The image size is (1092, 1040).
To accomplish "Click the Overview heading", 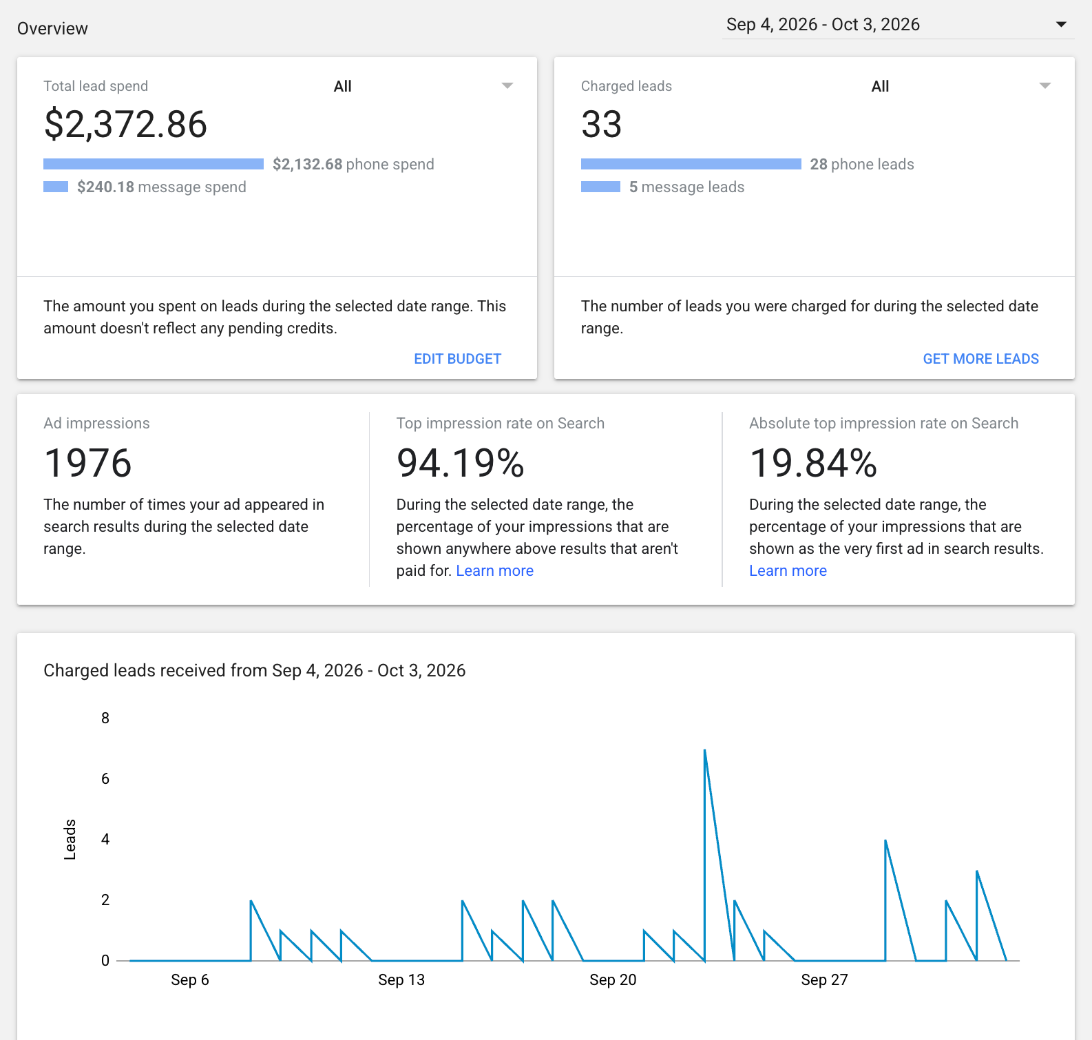I will [x=53, y=29].
